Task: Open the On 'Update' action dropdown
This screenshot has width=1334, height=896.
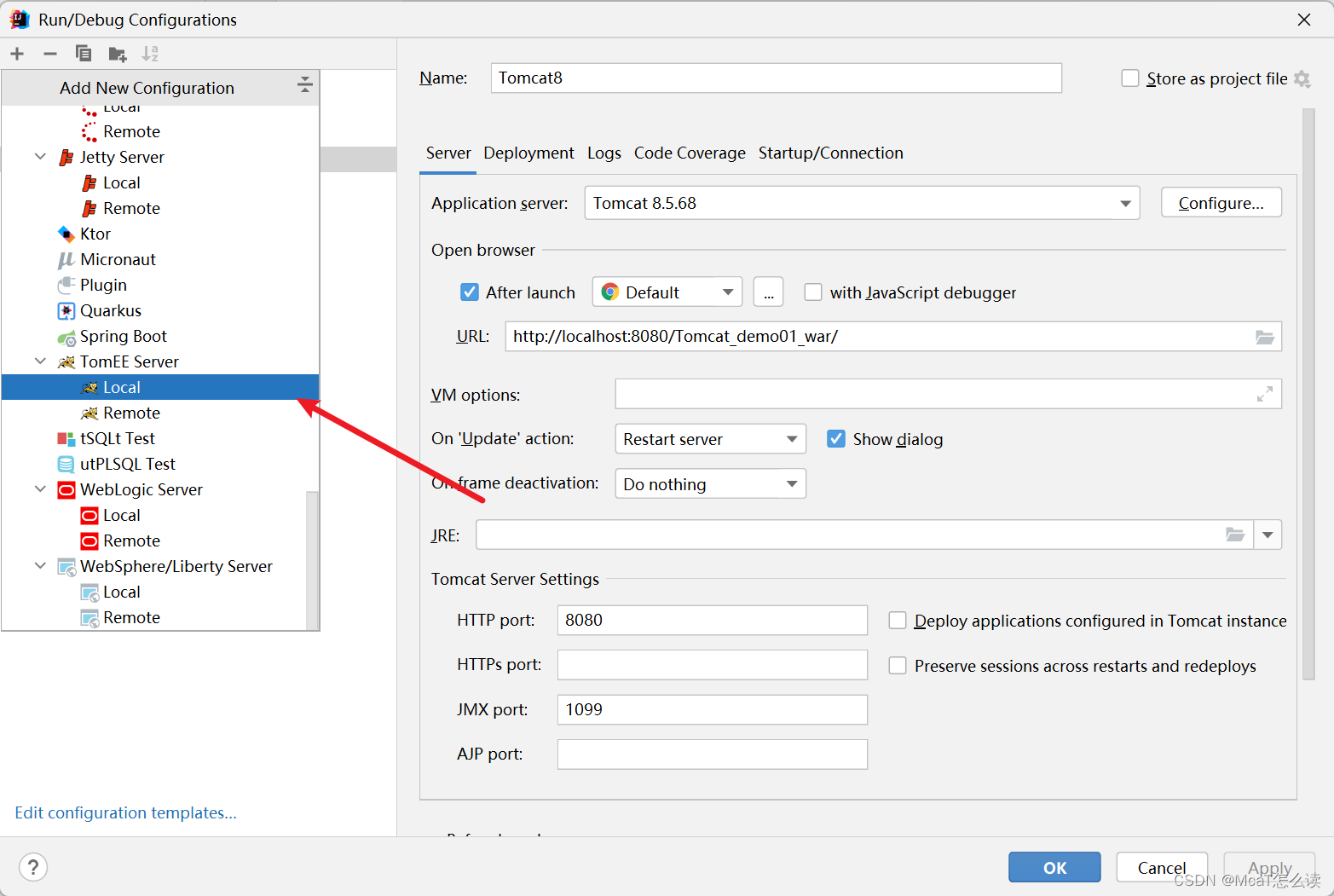Action: [x=710, y=439]
